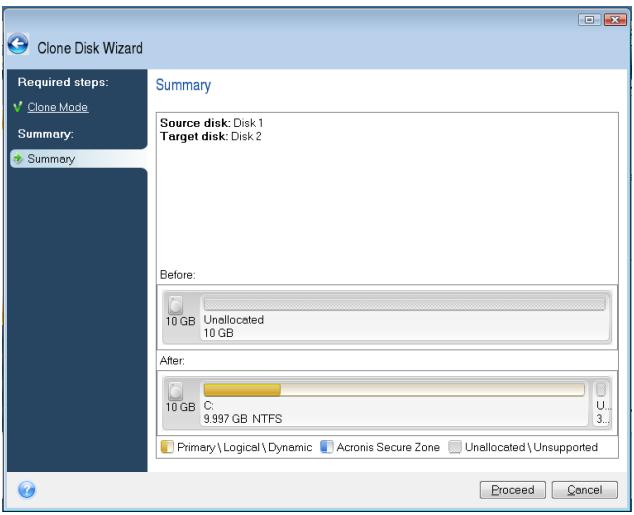The image size is (634, 515).
Task: Close the Clone Disk Wizard window
Action: click(615, 19)
